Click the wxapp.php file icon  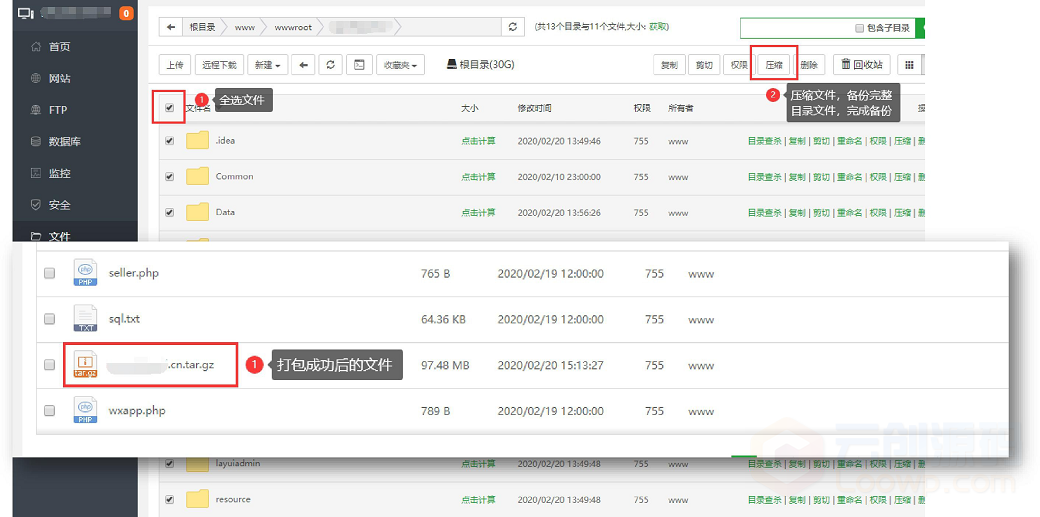point(85,411)
